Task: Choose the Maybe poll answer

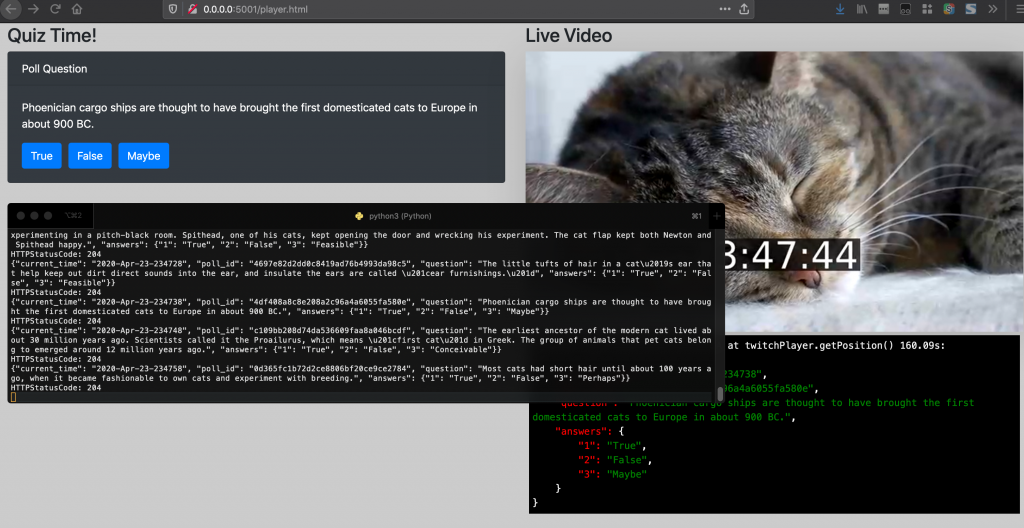Action: coord(143,156)
